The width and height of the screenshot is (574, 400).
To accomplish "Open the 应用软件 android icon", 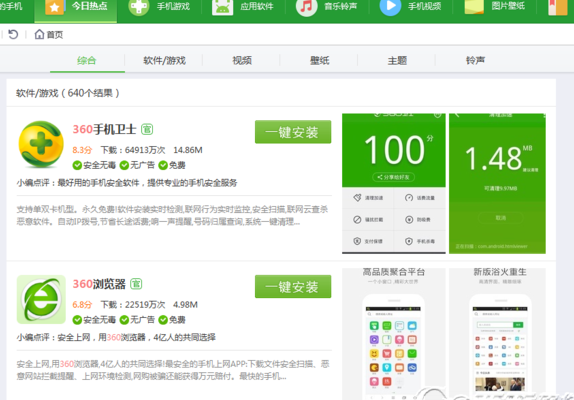I will coord(223,7).
